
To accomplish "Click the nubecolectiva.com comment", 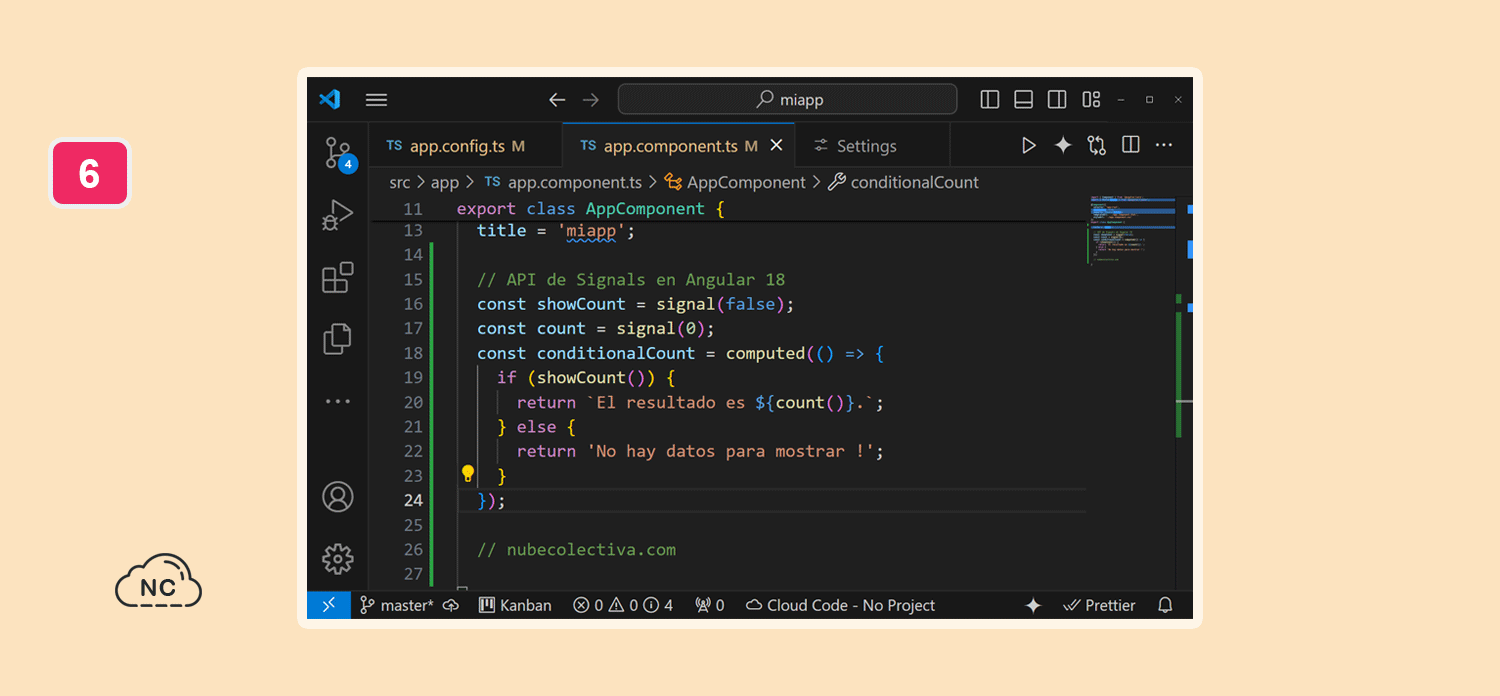I will pos(576,549).
